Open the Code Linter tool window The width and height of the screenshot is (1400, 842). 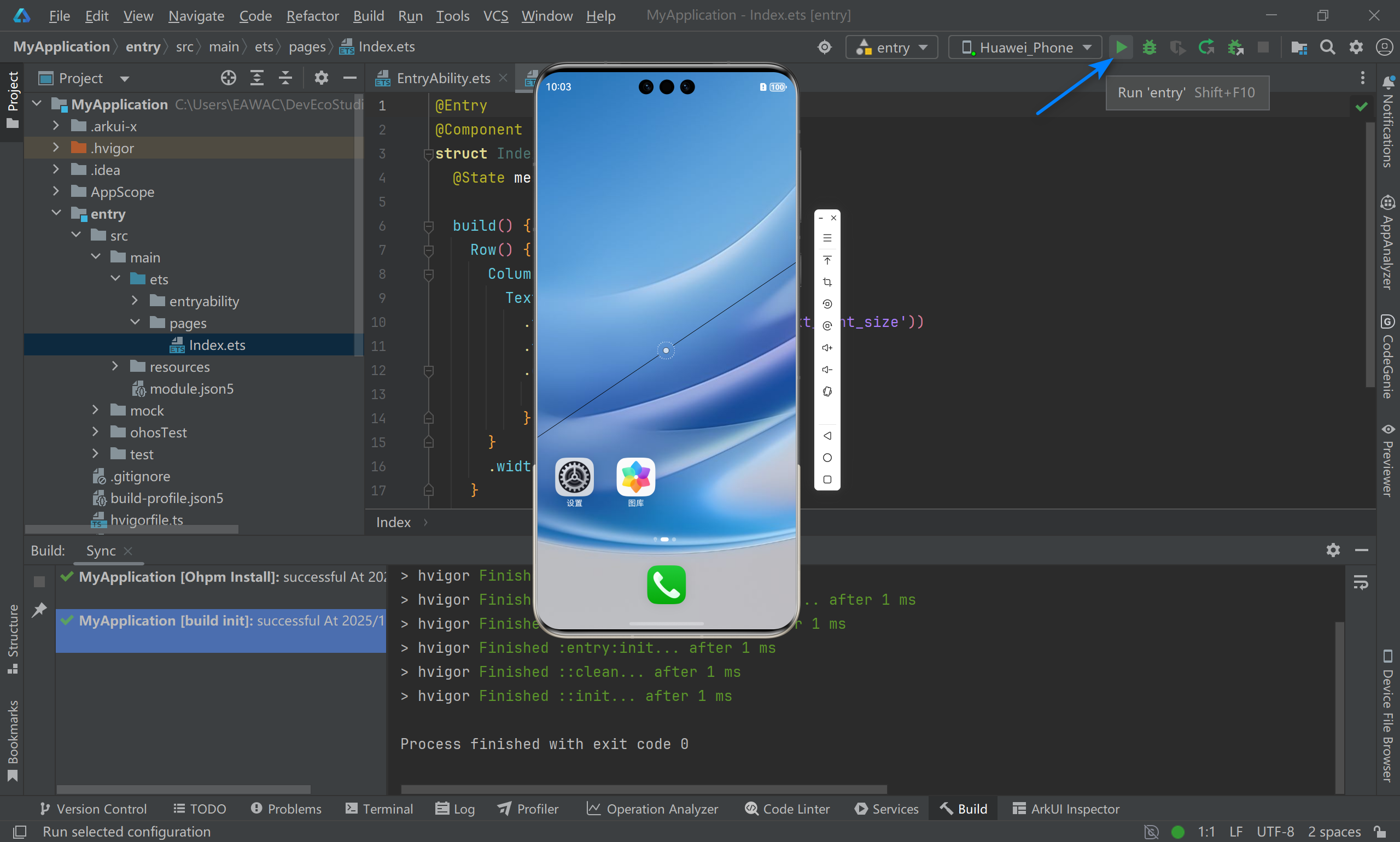pos(787,809)
